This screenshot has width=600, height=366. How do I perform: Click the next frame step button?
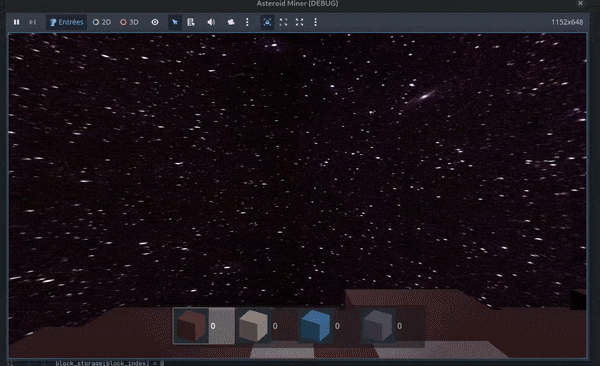click(x=33, y=22)
